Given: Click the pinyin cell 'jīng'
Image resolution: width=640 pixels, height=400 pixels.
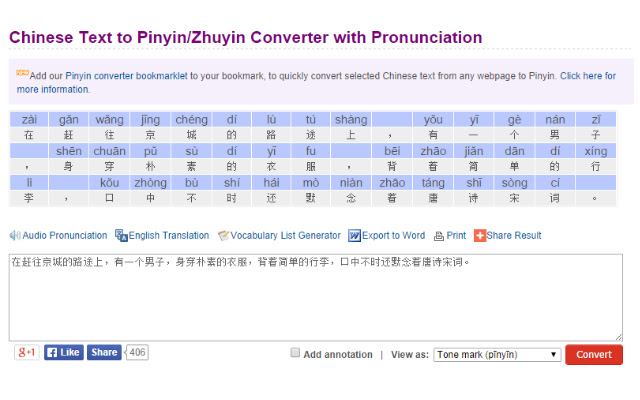Looking at the screenshot, I should (151, 120).
